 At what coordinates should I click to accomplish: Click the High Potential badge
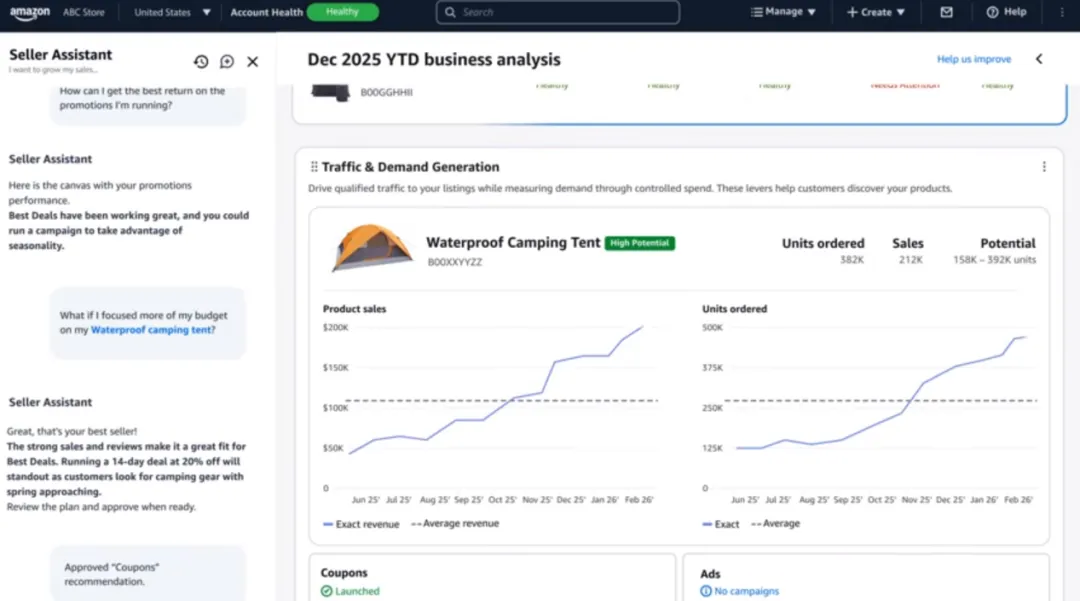click(x=640, y=243)
